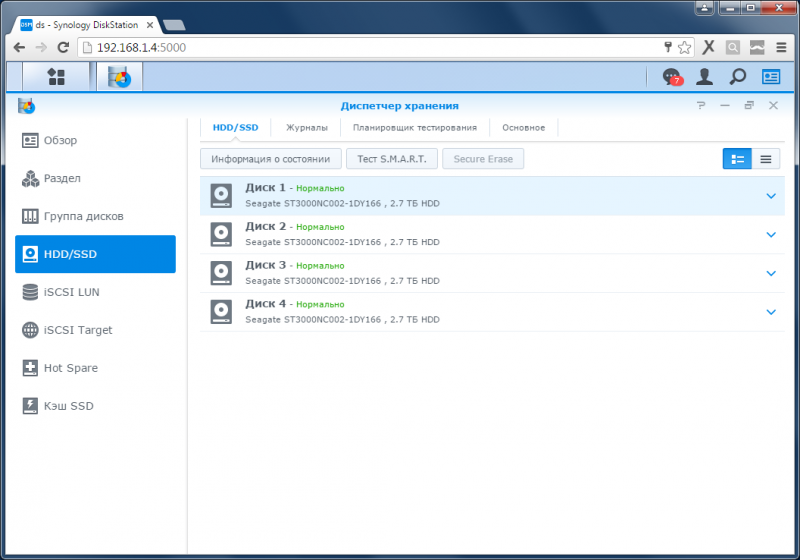Select HDD/SSD in the sidebar
This screenshot has height=560, width=800.
click(x=95, y=254)
